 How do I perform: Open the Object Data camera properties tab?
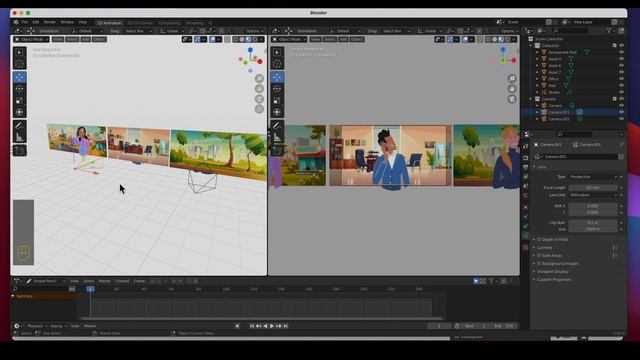pos(525,236)
